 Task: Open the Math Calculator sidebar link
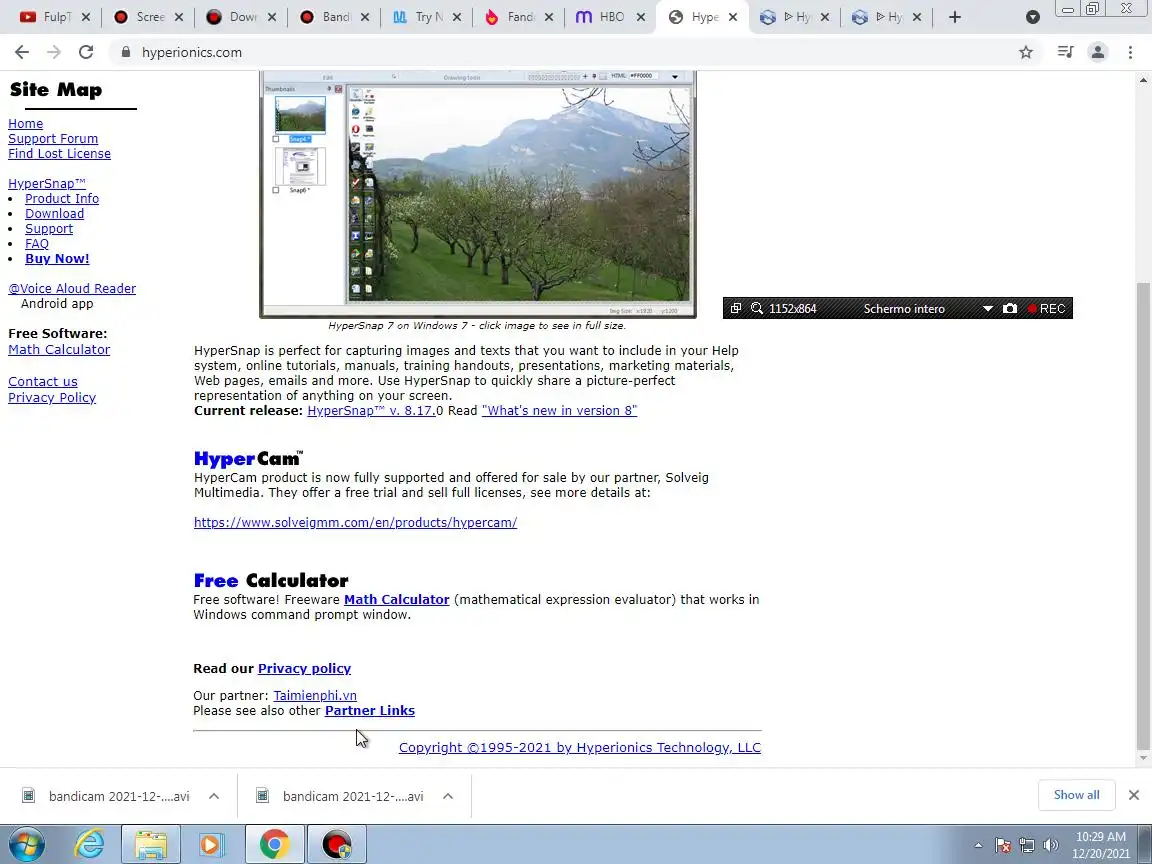coord(59,350)
